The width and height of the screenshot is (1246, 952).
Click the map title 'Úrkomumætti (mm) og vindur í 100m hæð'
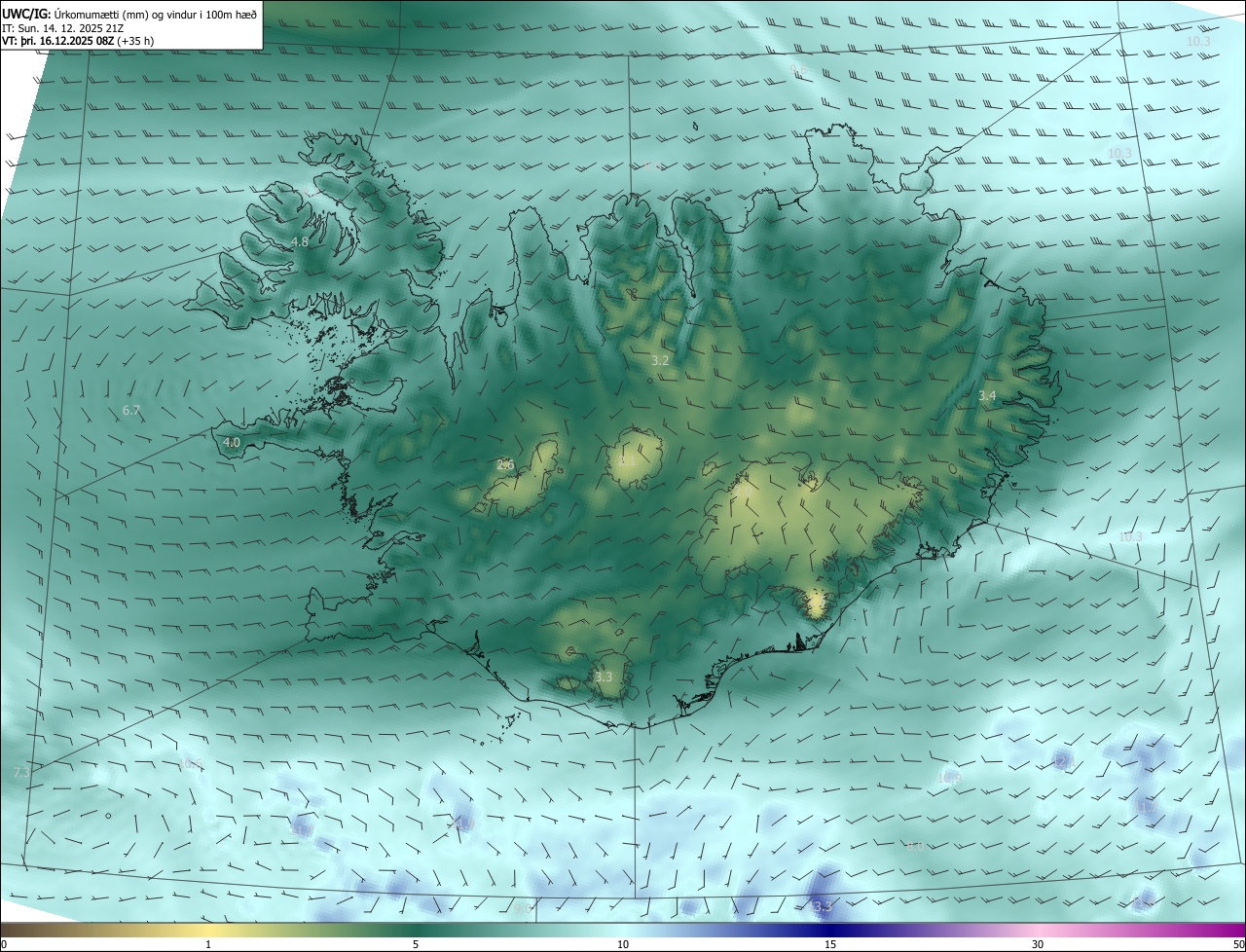click(x=155, y=14)
